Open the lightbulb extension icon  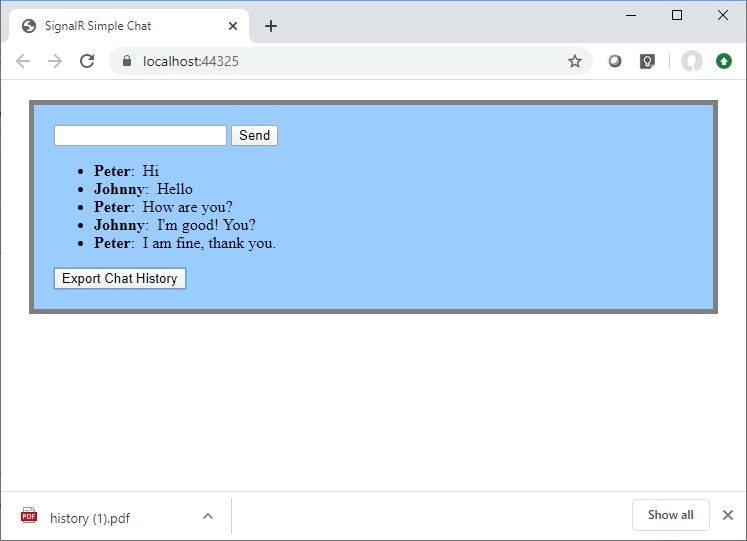(647, 61)
